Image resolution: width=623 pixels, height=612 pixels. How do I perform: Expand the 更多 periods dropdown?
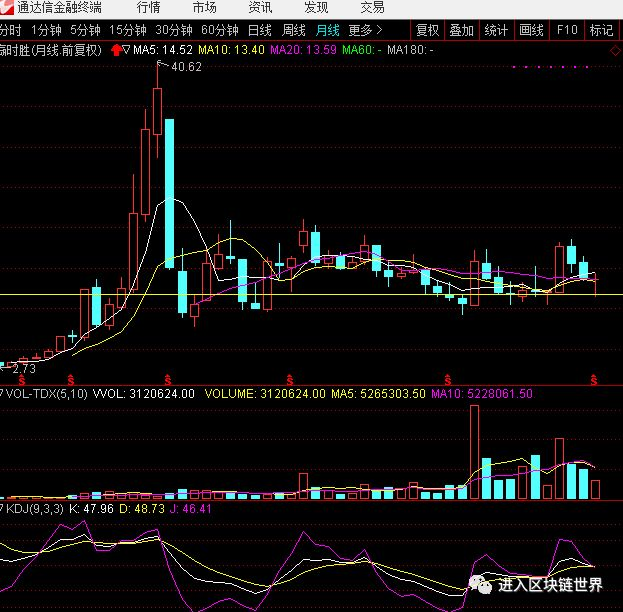(365, 30)
